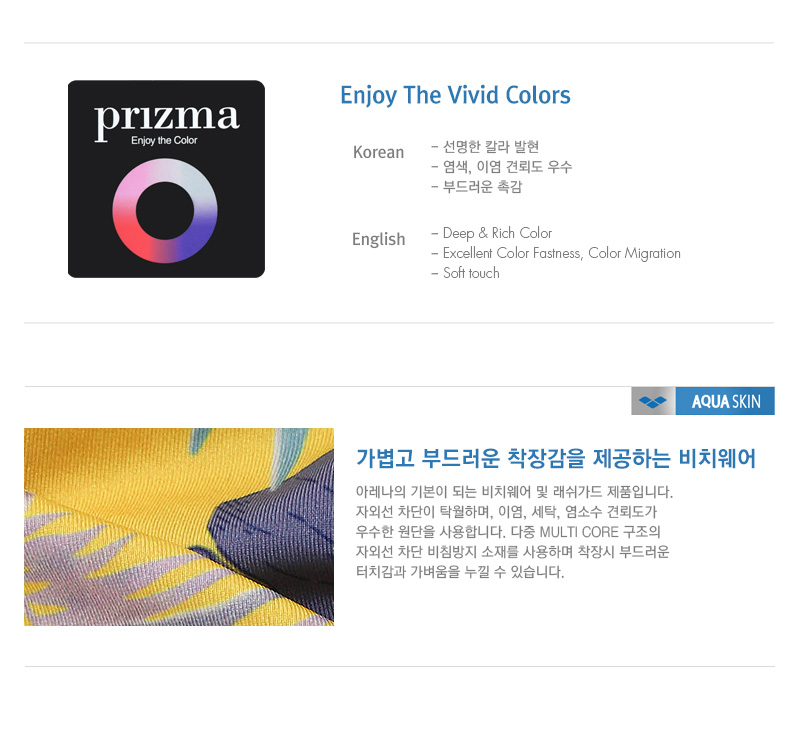Click the 'Soft touch' text line
Image resolution: width=800 pixels, height=732 pixels.
click(x=465, y=273)
